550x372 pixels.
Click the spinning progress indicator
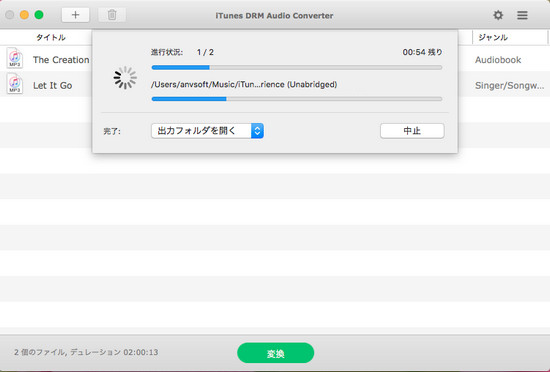click(125, 77)
